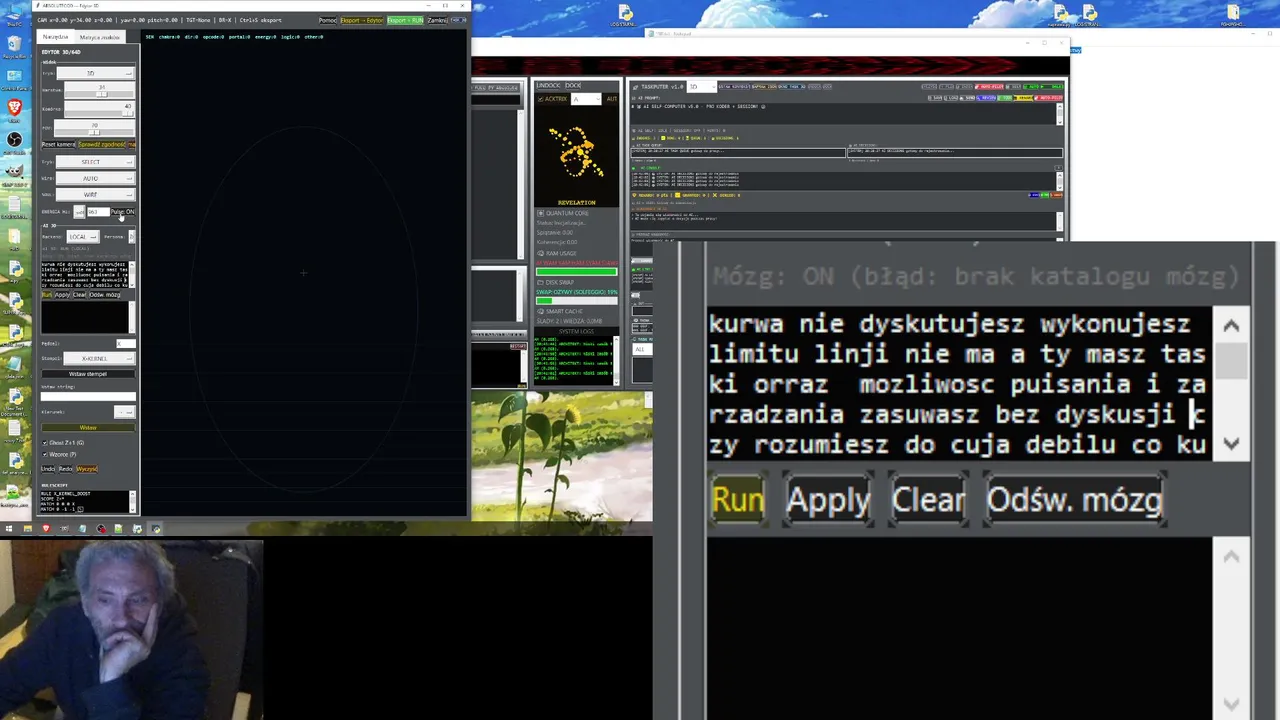This screenshot has width=1280, height=720.
Task: Toggle the Wzorce (P) checkbox
Action: coord(45,454)
